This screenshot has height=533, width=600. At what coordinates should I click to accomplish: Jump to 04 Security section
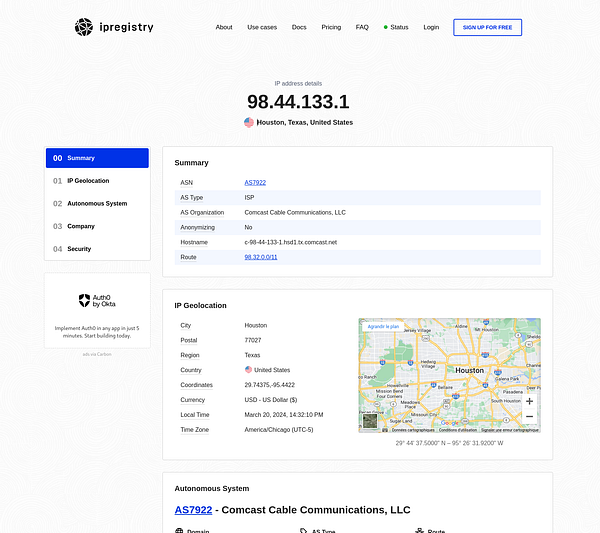coord(97,249)
